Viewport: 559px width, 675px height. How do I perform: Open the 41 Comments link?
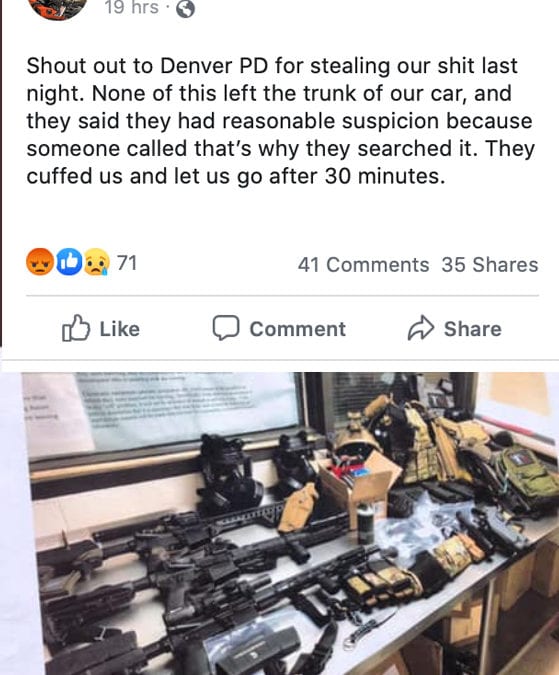[x=363, y=265]
